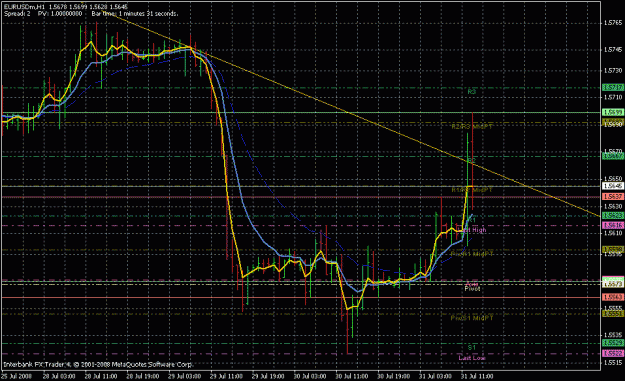Click the magenta 1.5522 price tag
This screenshot has height=381, width=625.
[x=613, y=354]
